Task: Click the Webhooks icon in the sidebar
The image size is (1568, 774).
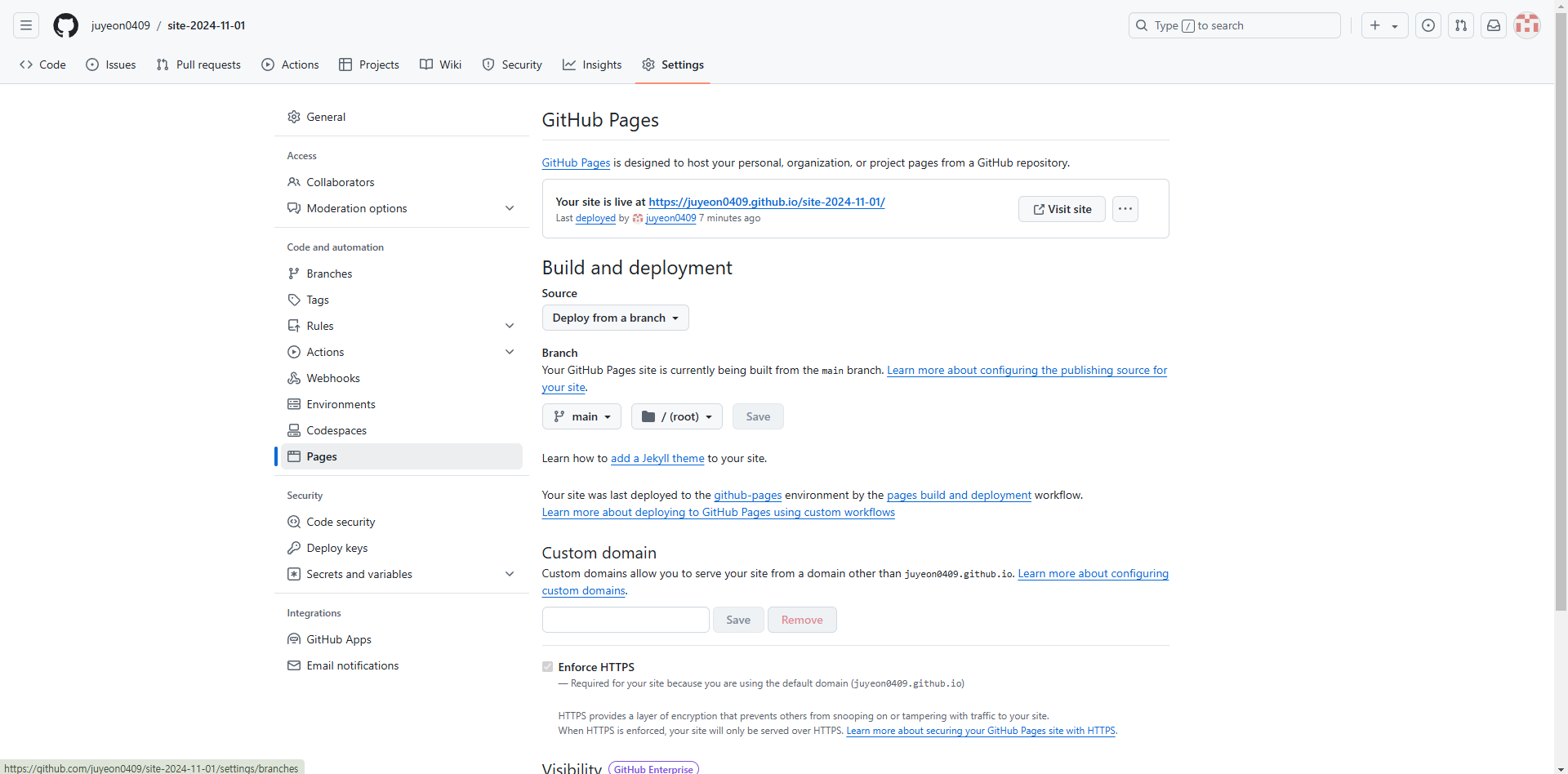Action: (x=294, y=378)
